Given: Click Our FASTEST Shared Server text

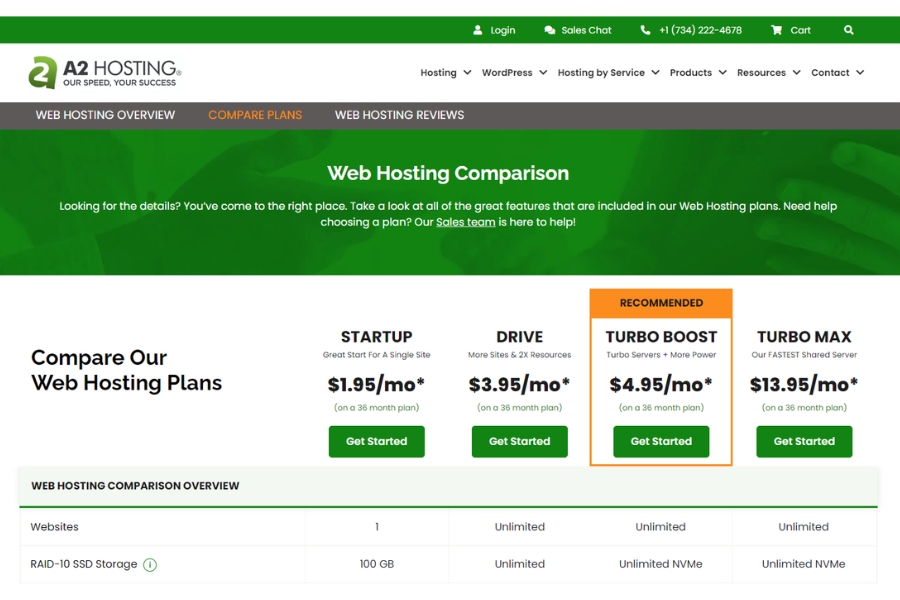Looking at the screenshot, I should tap(804, 355).
